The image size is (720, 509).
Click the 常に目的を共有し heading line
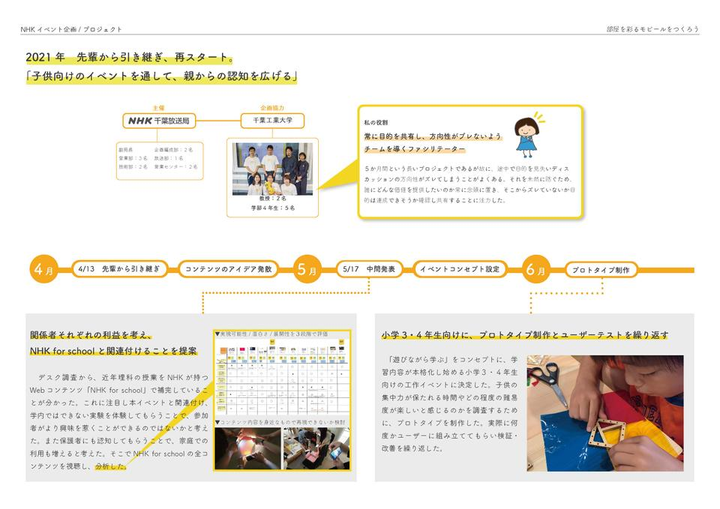click(433, 136)
